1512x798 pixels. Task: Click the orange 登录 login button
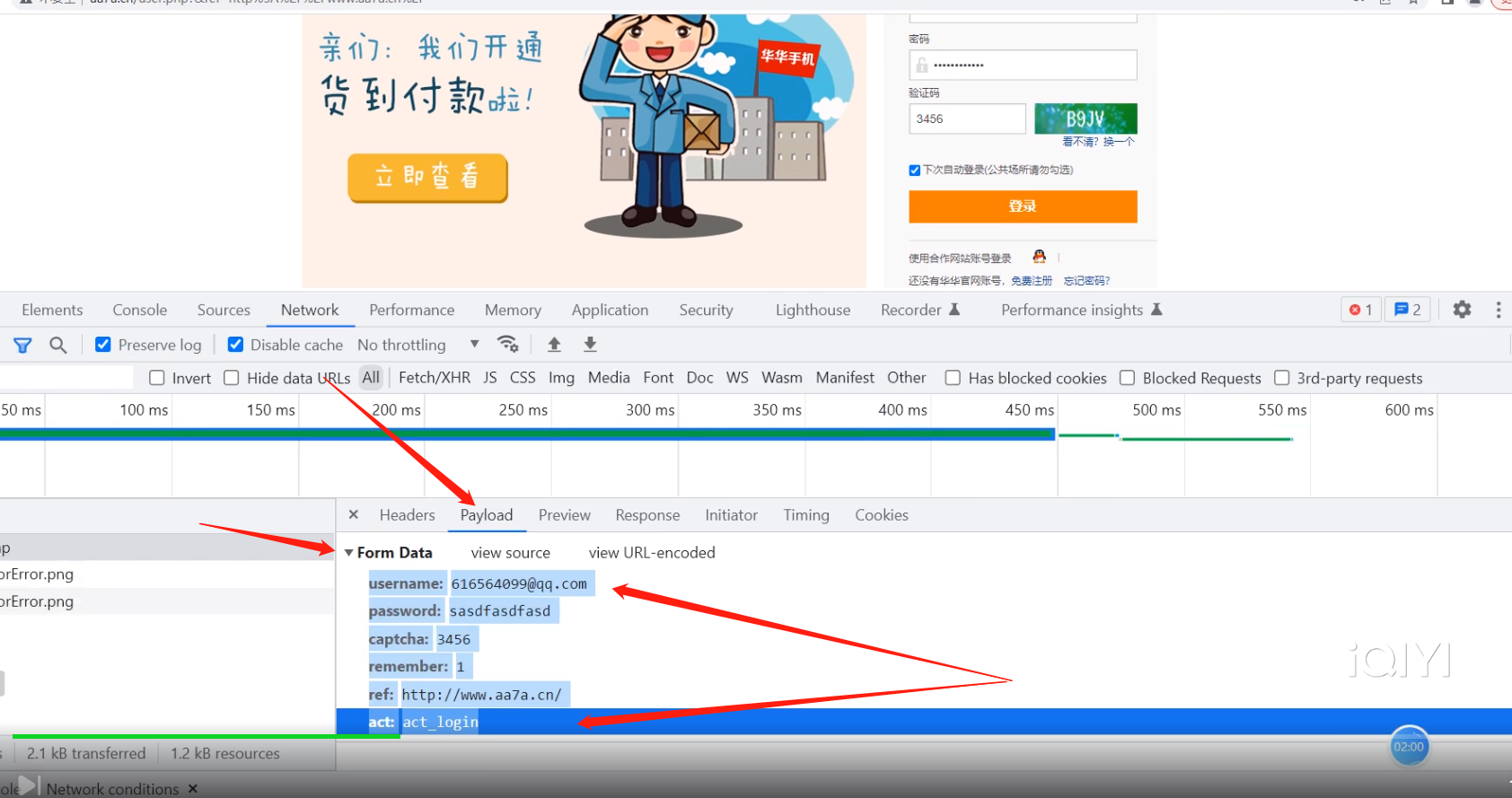point(1023,206)
